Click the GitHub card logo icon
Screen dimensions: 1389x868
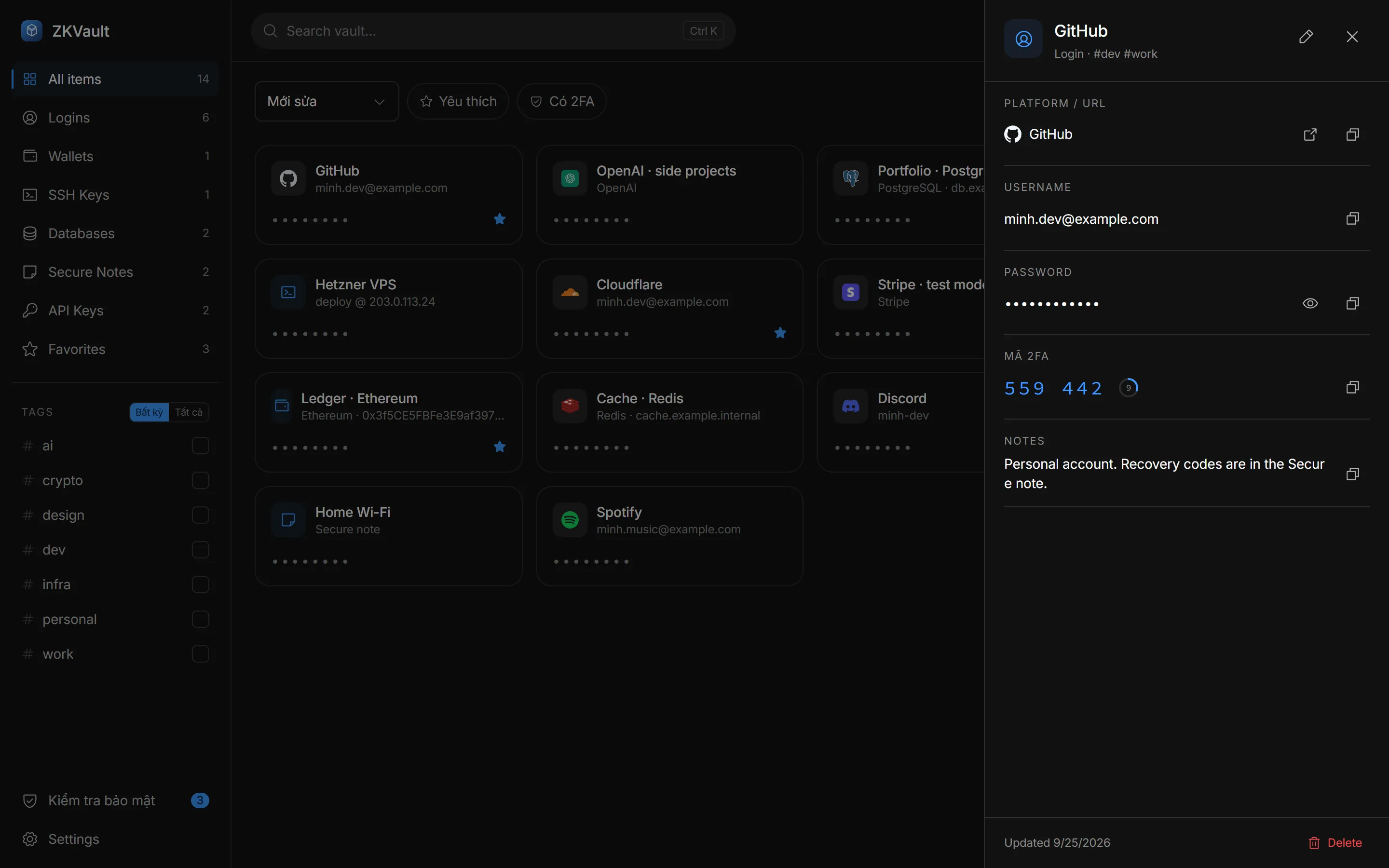[288, 178]
